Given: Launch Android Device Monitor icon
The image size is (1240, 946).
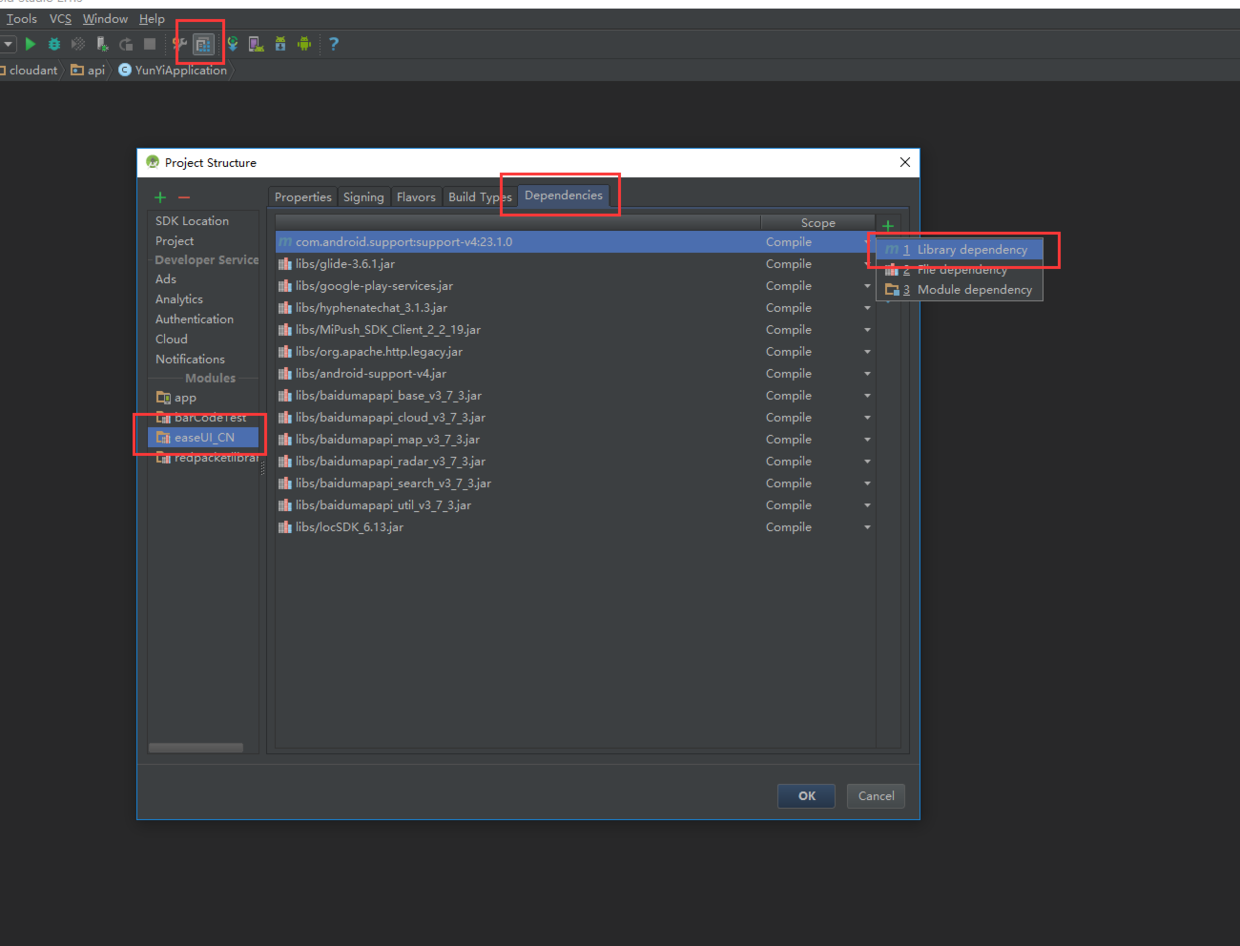Looking at the screenshot, I should click(x=304, y=44).
